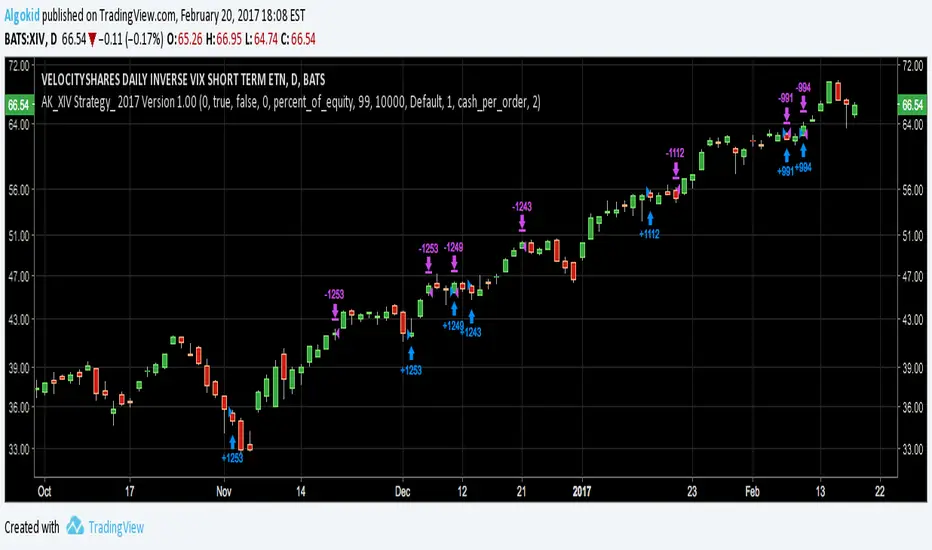Click the AK_XIV Strategy_ 2017 Version legend

click(291, 102)
